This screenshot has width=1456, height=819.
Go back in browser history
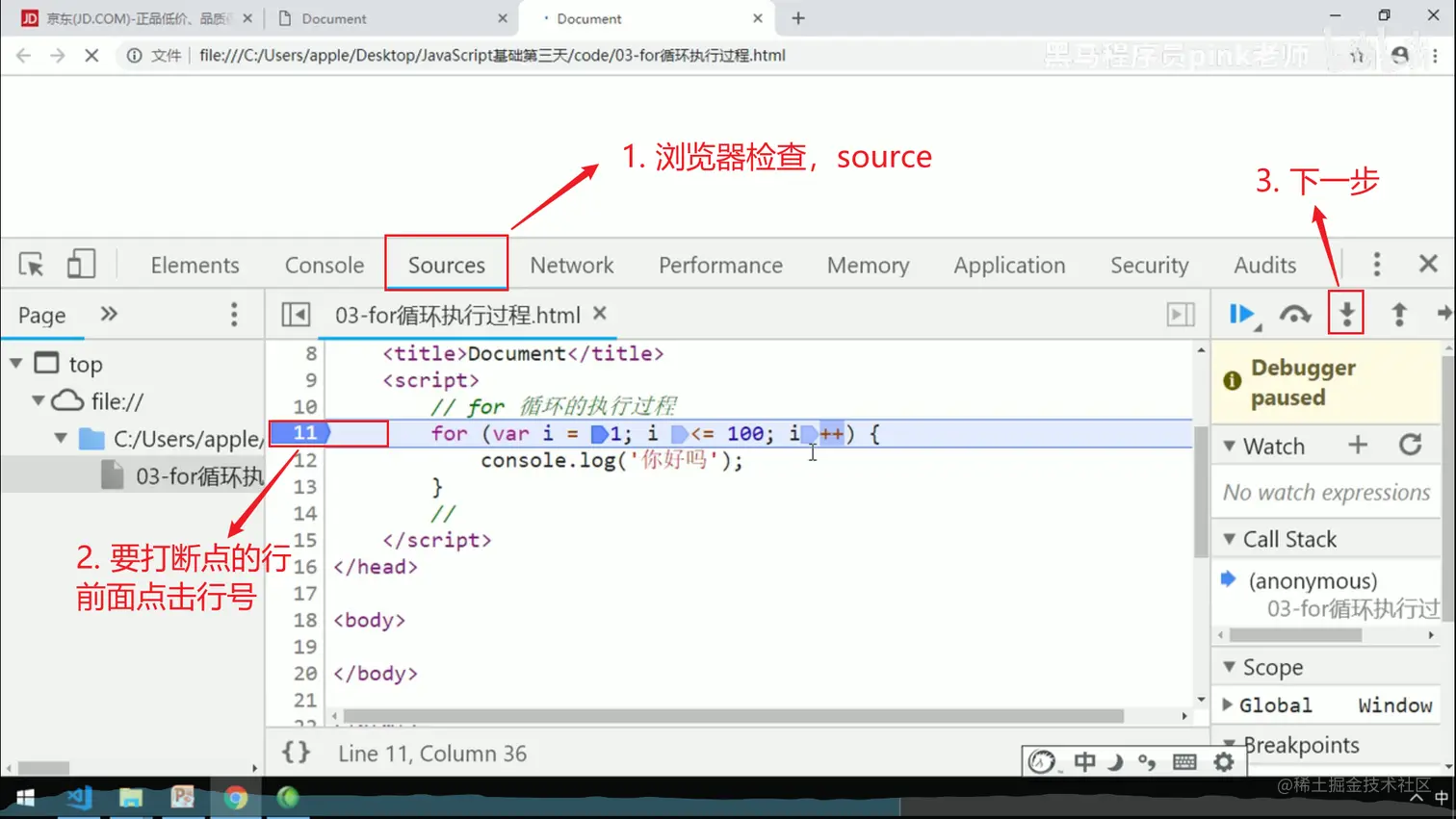tap(24, 56)
